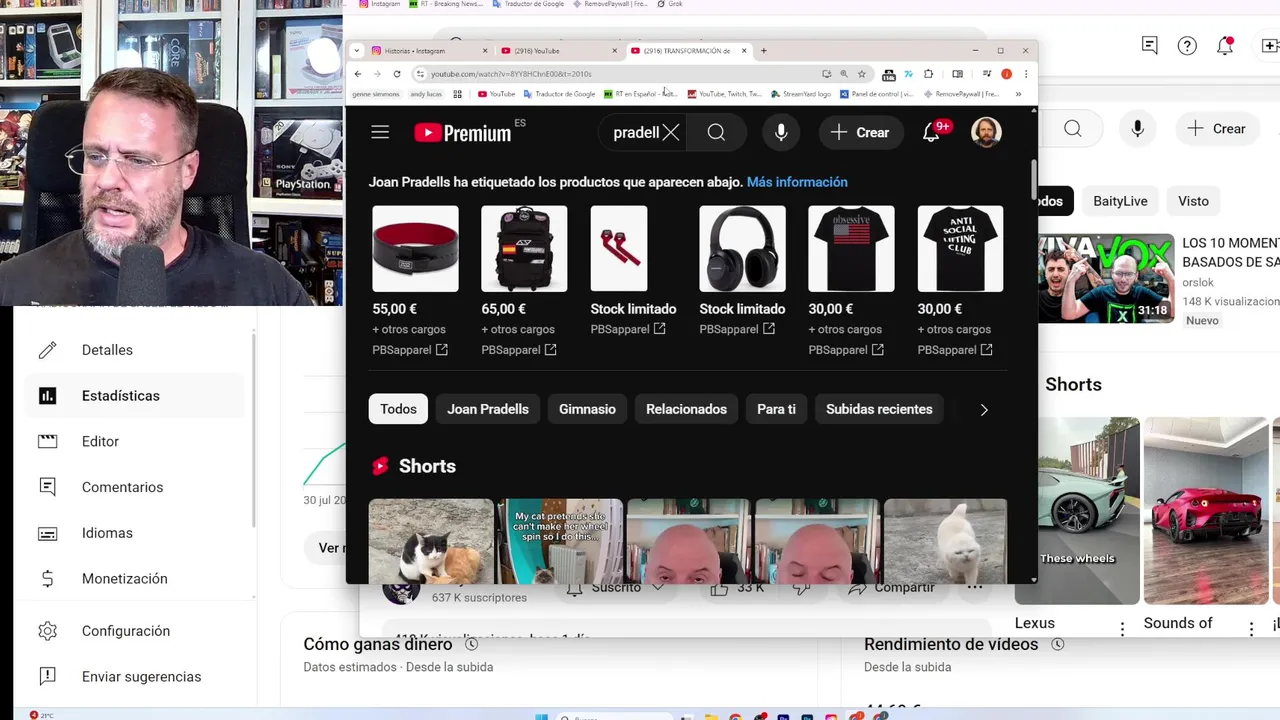Select the 'Visto' chip in light YouTube window
Screen dimensions: 1280x720
(x=1193, y=201)
